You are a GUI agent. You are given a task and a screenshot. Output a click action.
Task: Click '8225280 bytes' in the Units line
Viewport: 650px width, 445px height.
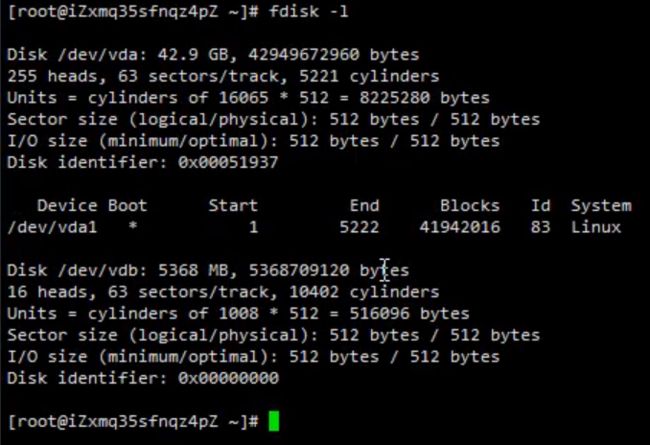(x=424, y=98)
